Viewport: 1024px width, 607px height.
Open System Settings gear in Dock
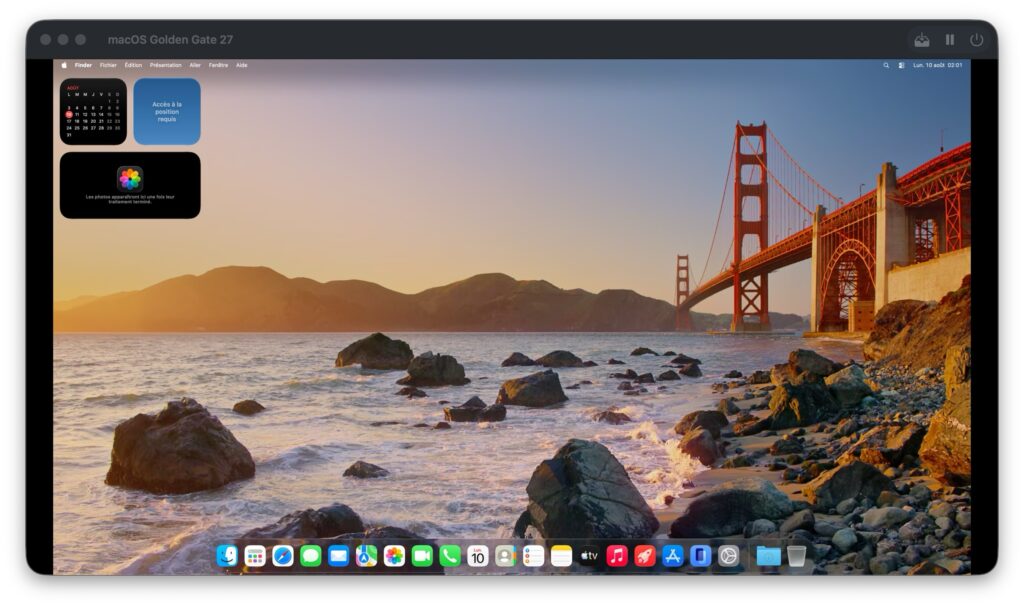click(x=729, y=556)
